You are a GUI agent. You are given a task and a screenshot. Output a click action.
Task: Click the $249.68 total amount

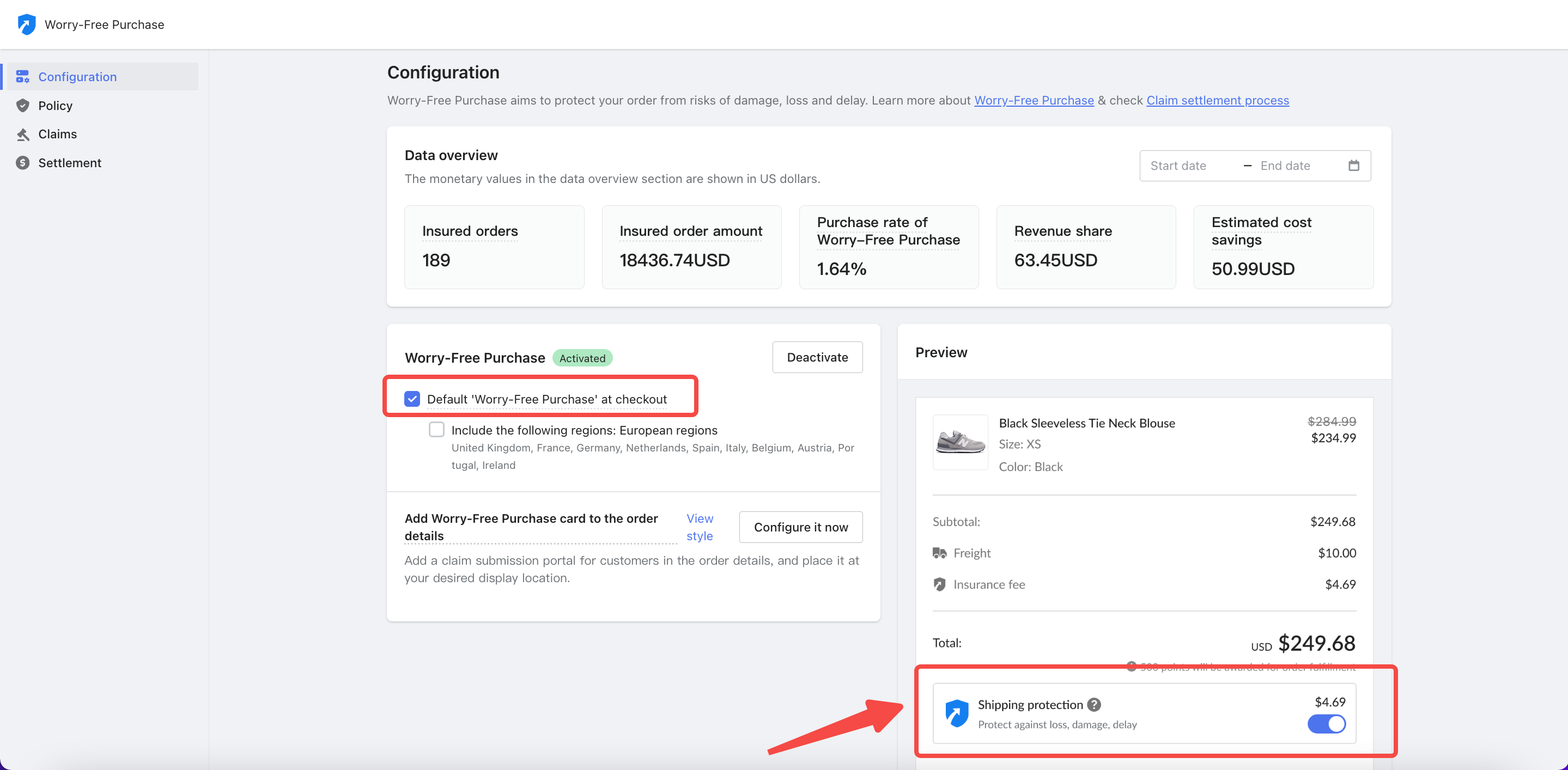pos(1317,643)
